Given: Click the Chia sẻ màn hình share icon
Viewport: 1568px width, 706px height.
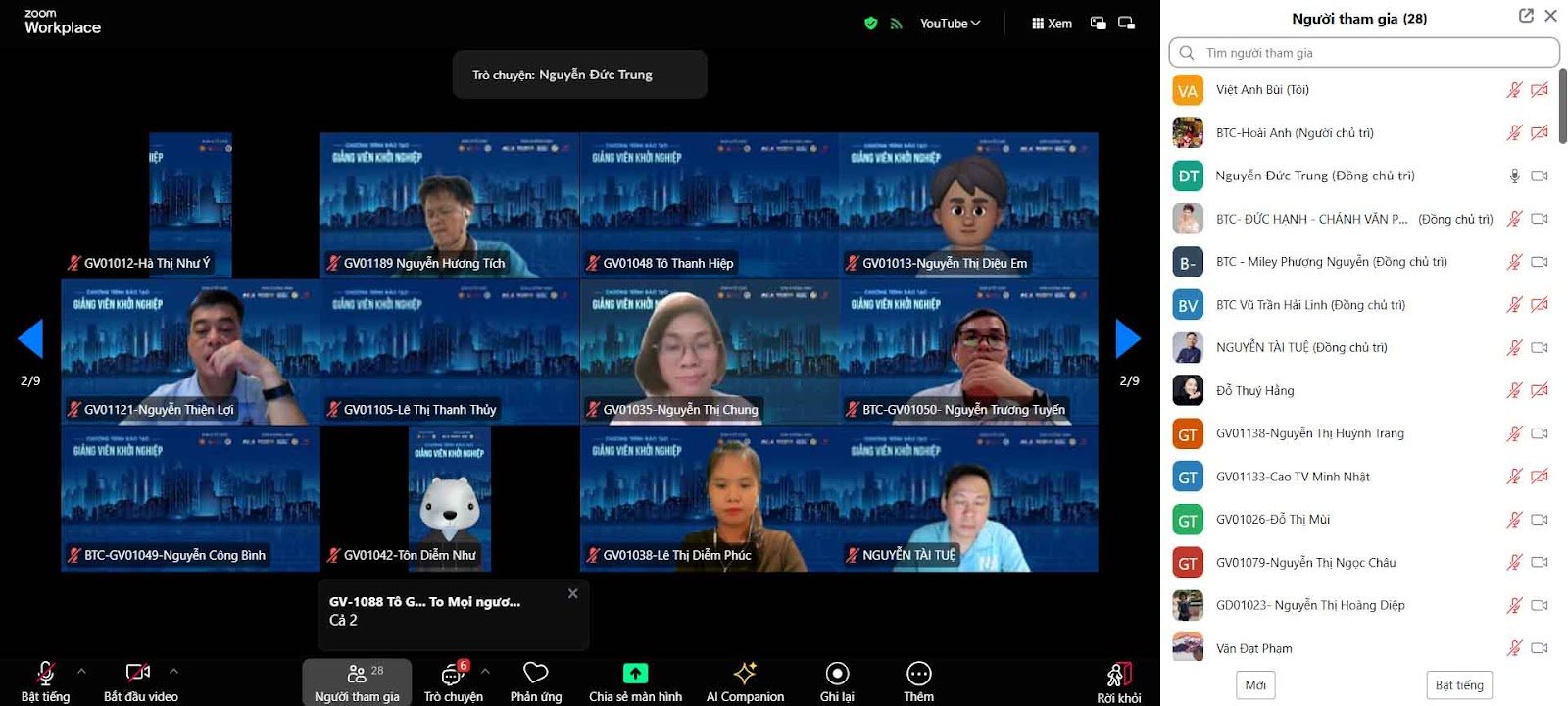Looking at the screenshot, I should (x=635, y=674).
